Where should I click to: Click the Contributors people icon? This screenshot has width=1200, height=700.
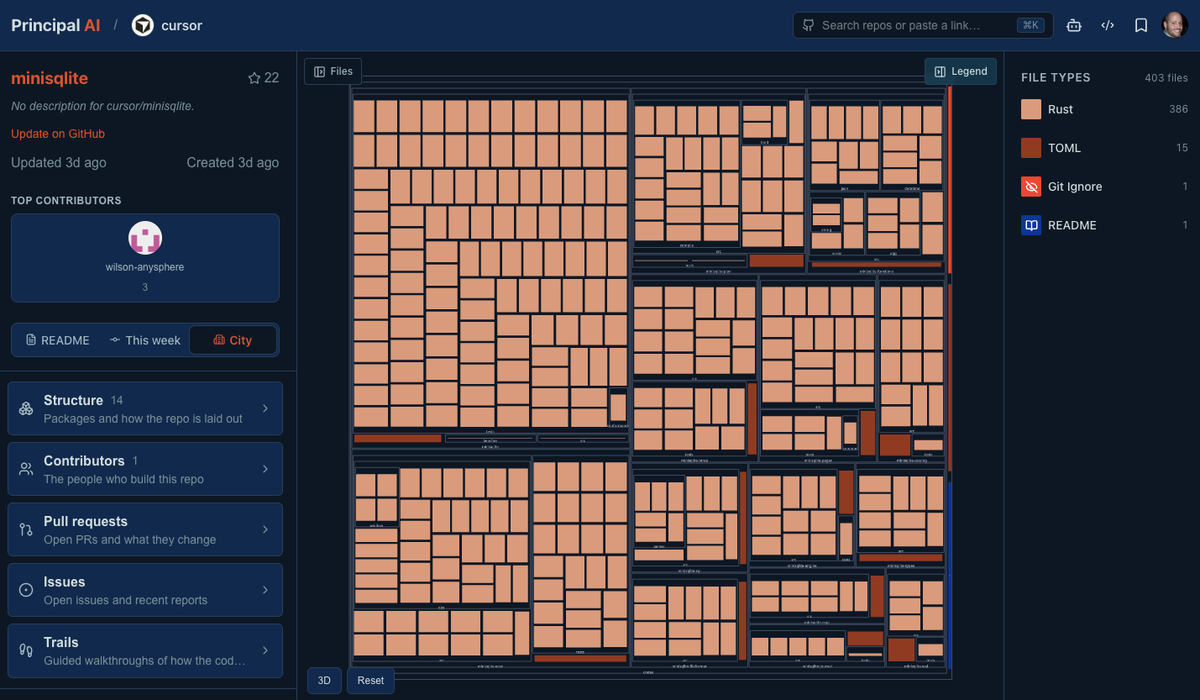click(x=26, y=469)
